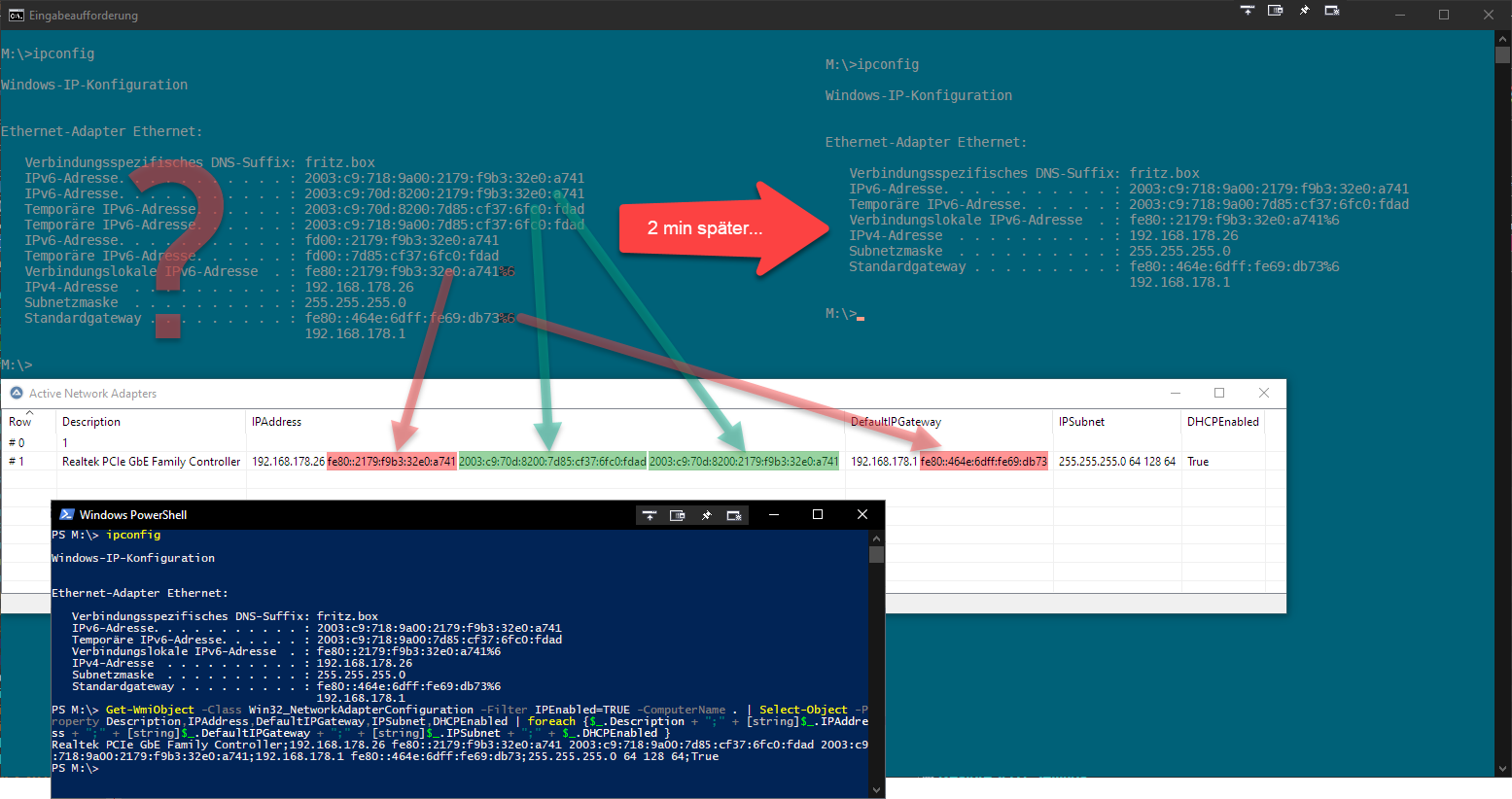Click the Eingabeaufforderung scrollbar thumb
This screenshot has height=799, width=1512.
pos(1502,54)
